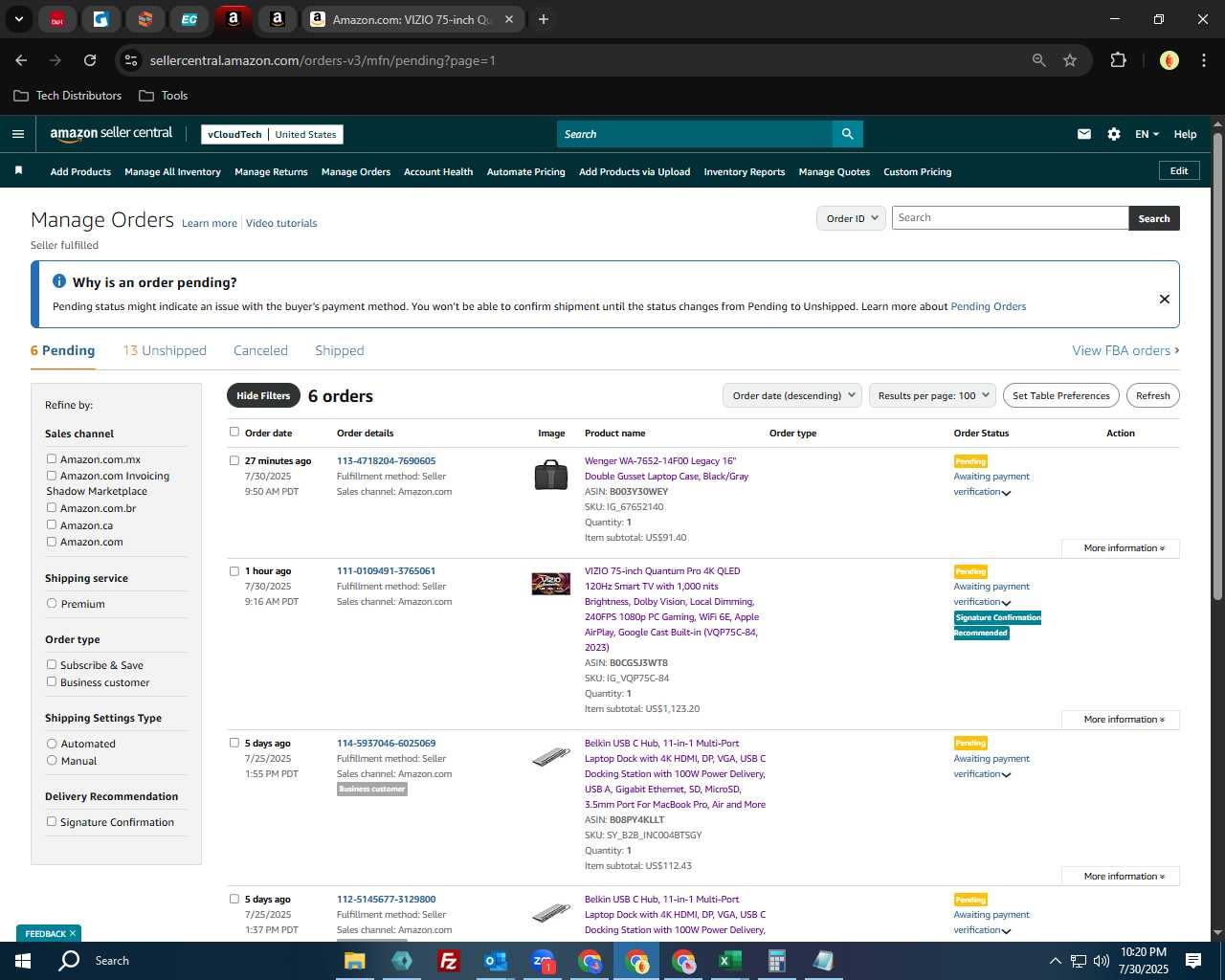The height and width of the screenshot is (980, 1225).
Task: Check the Amazon.com Invoicing Shadow Marketplace filter
Action: [52, 475]
